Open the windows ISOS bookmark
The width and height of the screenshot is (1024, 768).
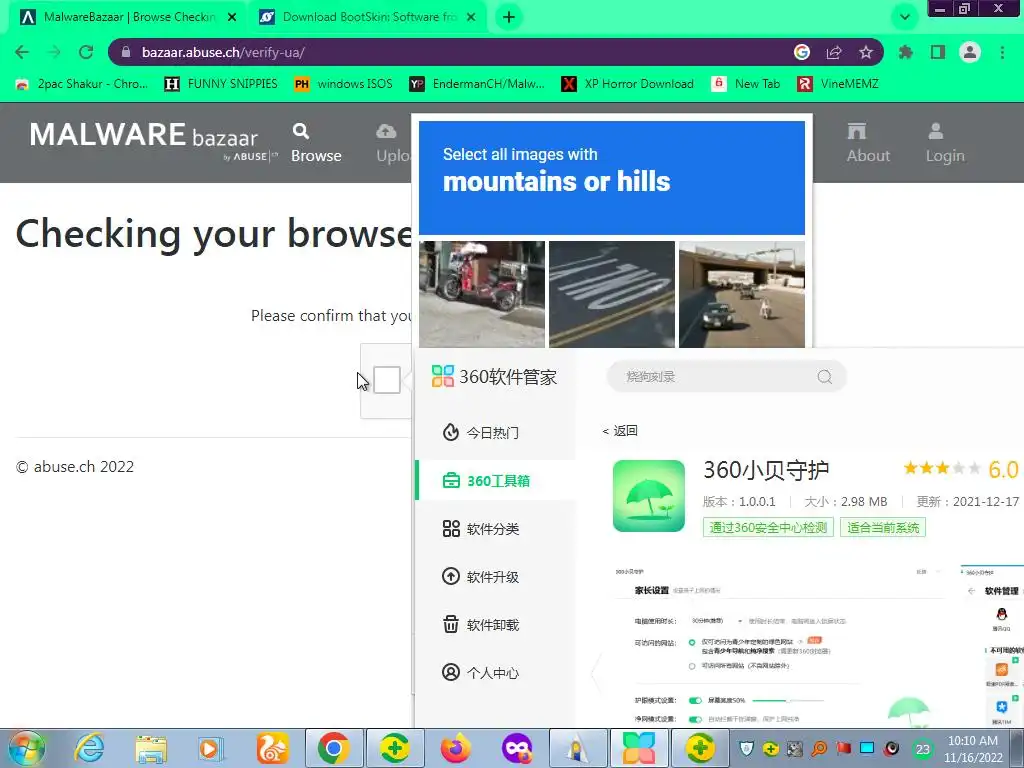click(x=344, y=84)
